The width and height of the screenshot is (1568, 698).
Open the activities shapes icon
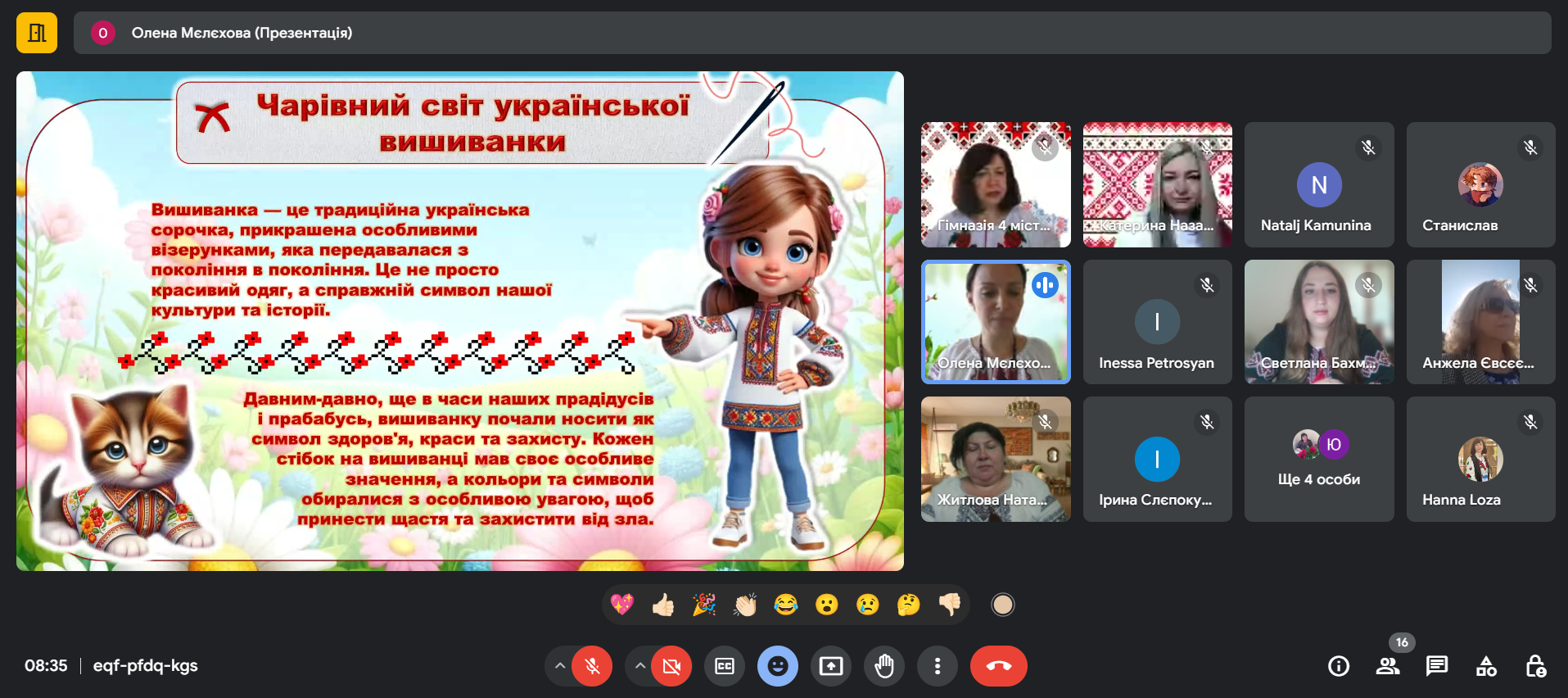1486,666
